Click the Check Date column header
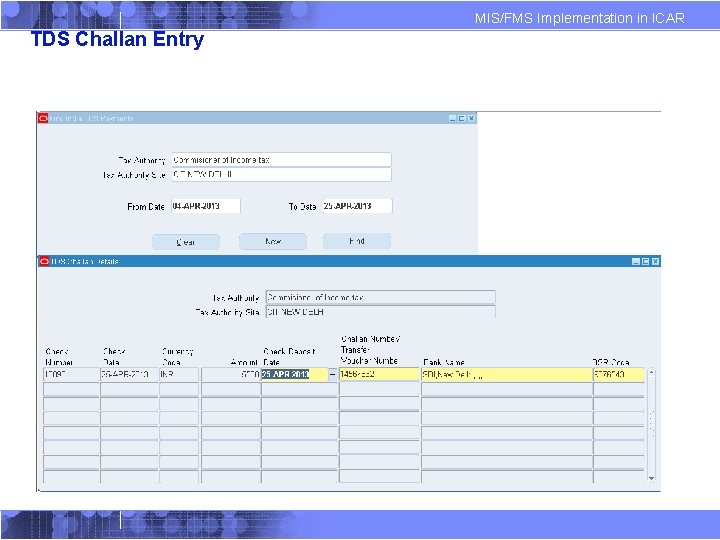 tap(114, 357)
